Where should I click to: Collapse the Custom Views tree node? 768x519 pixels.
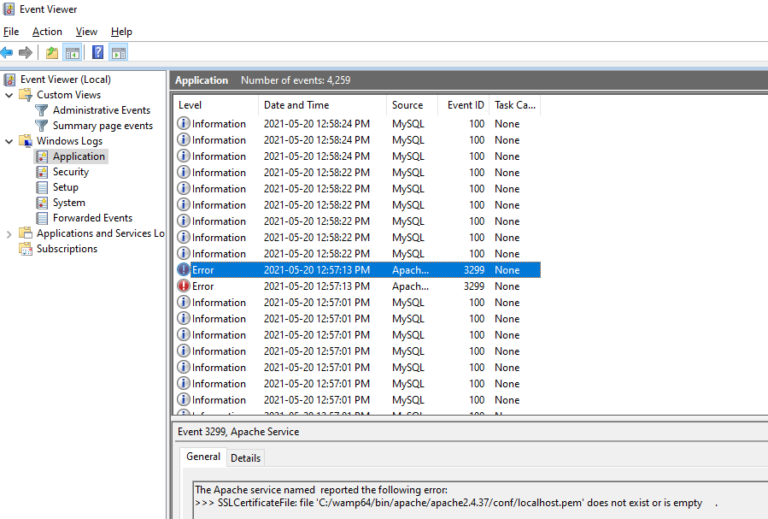tap(9, 95)
